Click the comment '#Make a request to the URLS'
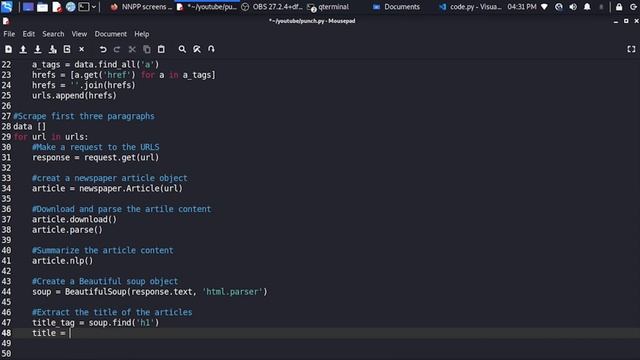The height and width of the screenshot is (360, 640). pyautogui.click(x=96, y=147)
